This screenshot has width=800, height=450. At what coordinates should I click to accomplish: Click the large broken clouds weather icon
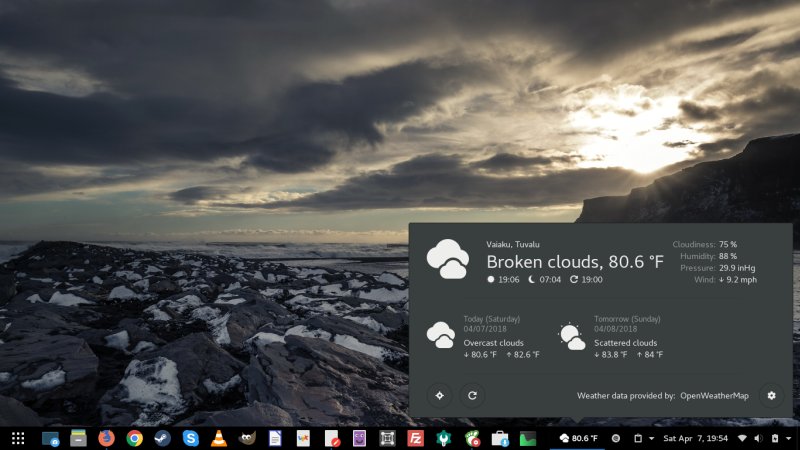point(448,259)
